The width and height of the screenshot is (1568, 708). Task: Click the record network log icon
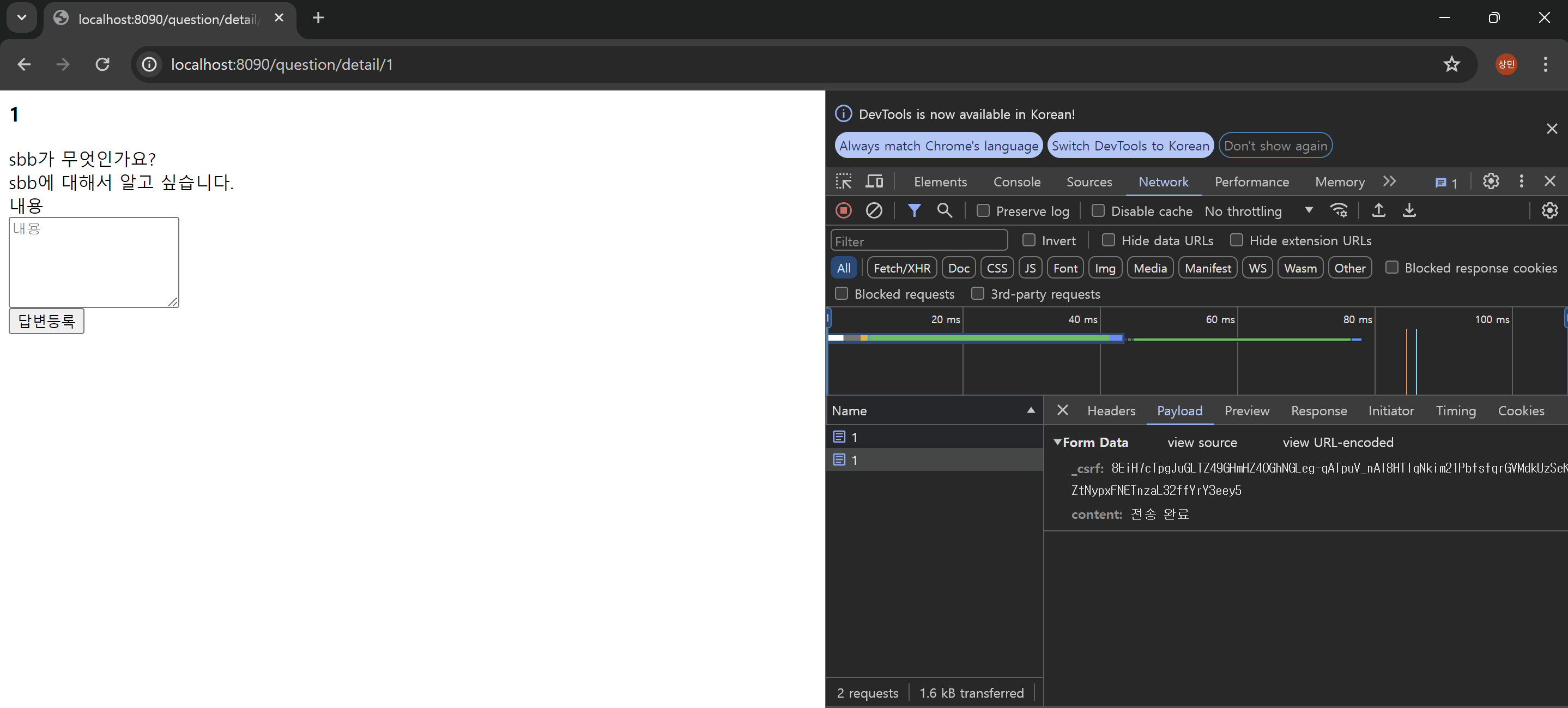pos(843,210)
